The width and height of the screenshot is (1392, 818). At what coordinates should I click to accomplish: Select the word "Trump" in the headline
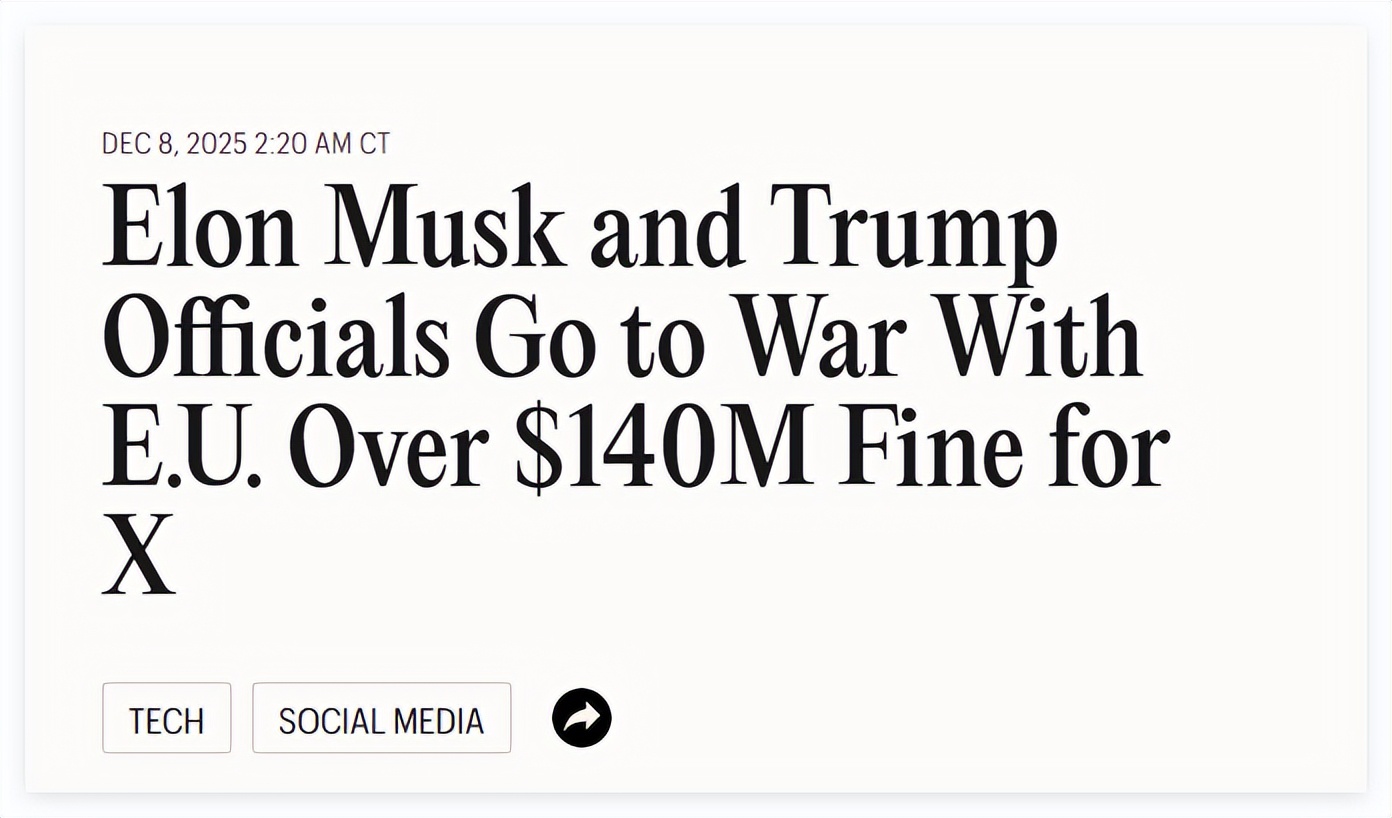tap(913, 226)
